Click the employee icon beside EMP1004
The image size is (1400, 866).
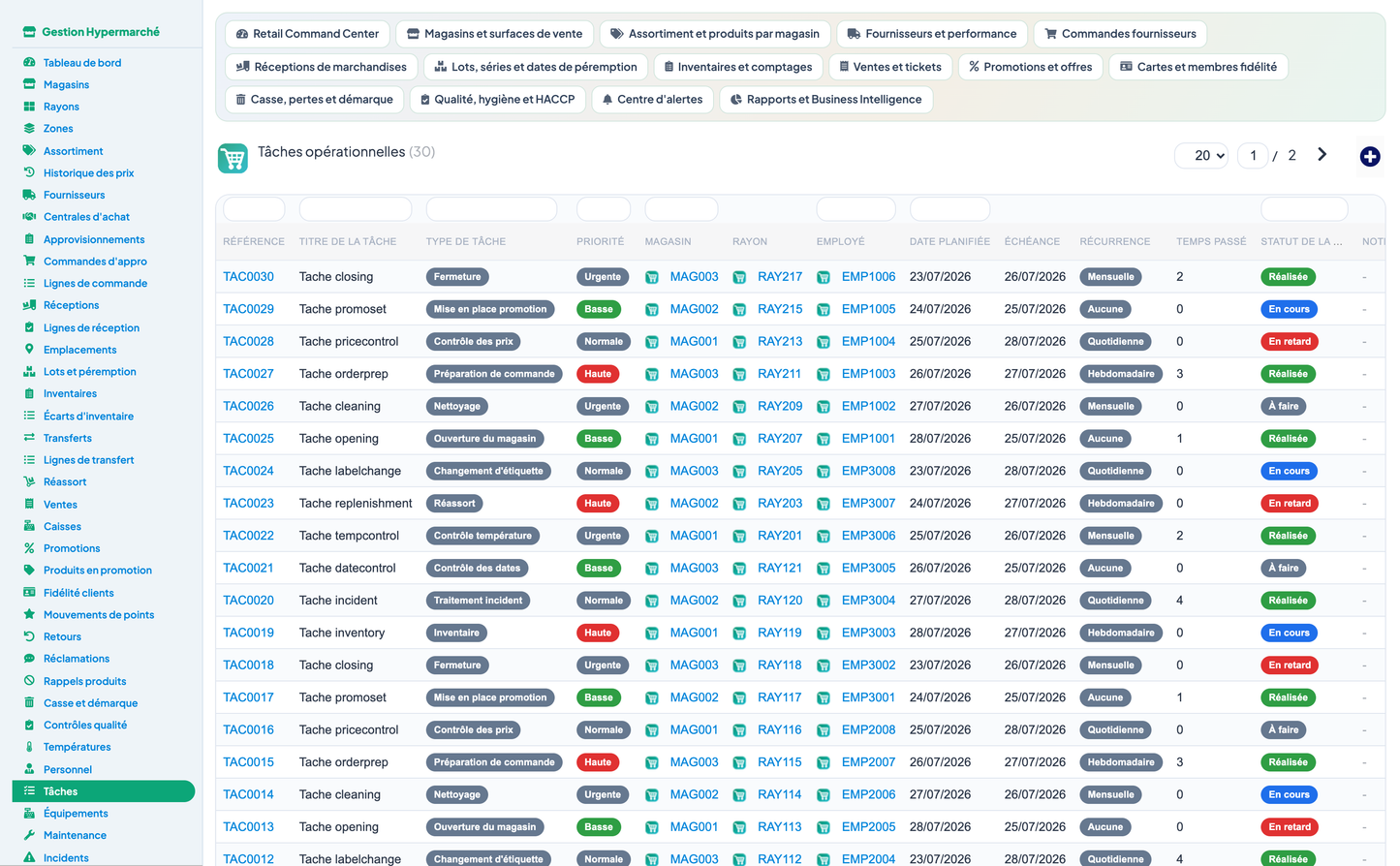(824, 342)
